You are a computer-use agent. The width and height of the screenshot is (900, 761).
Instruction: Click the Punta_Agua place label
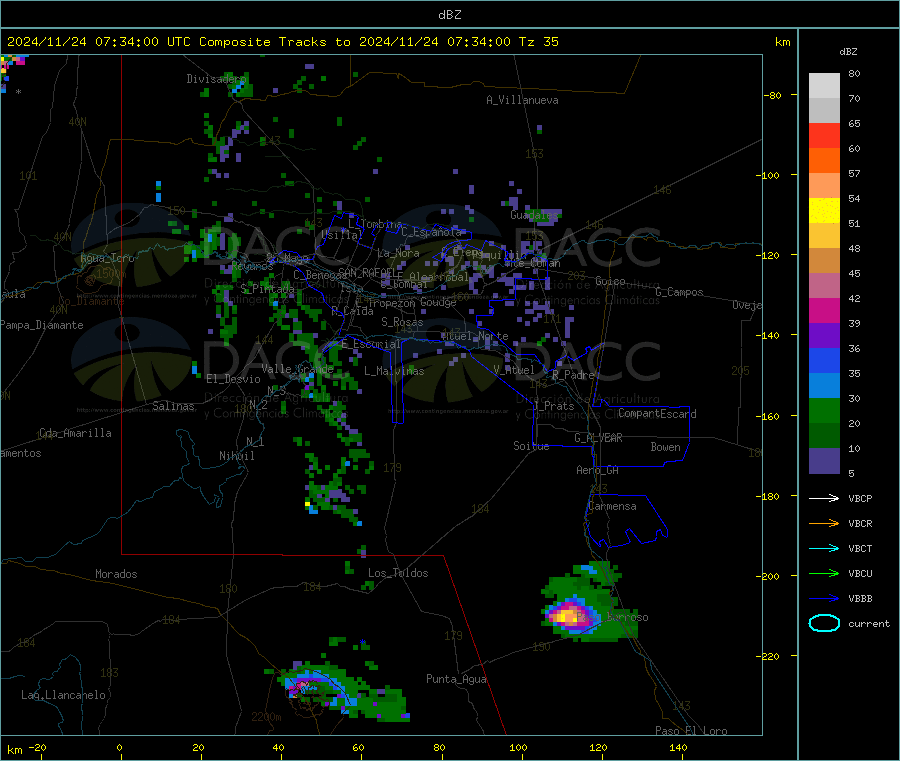pyautogui.click(x=456, y=679)
